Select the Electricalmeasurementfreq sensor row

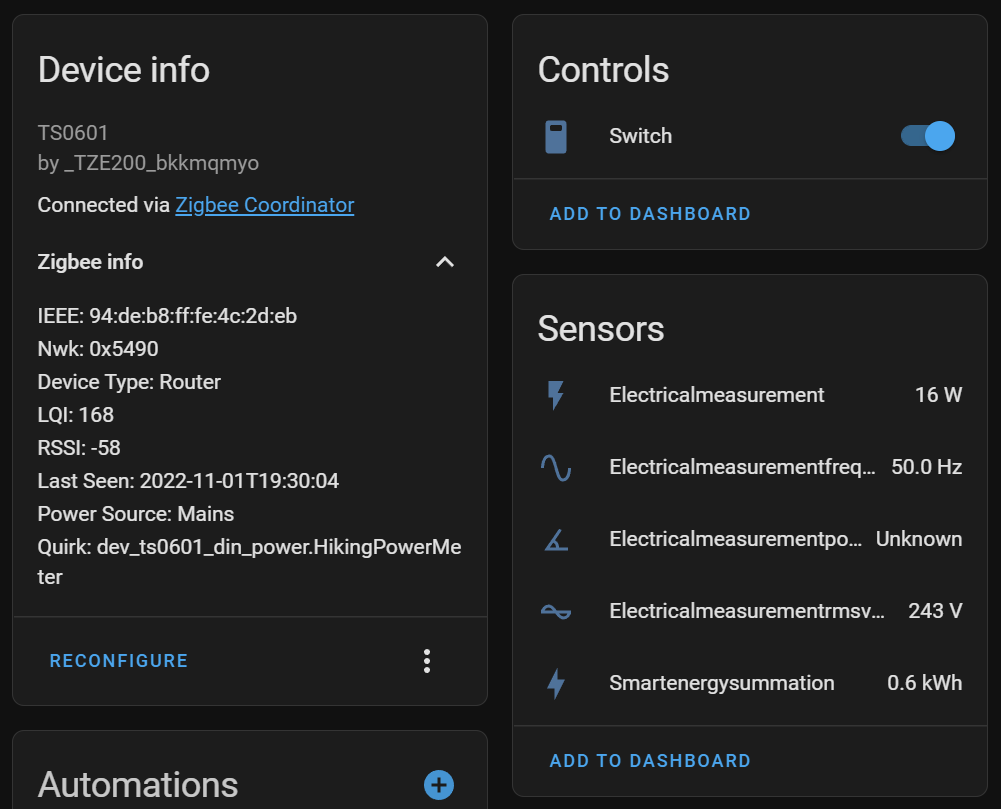click(744, 467)
